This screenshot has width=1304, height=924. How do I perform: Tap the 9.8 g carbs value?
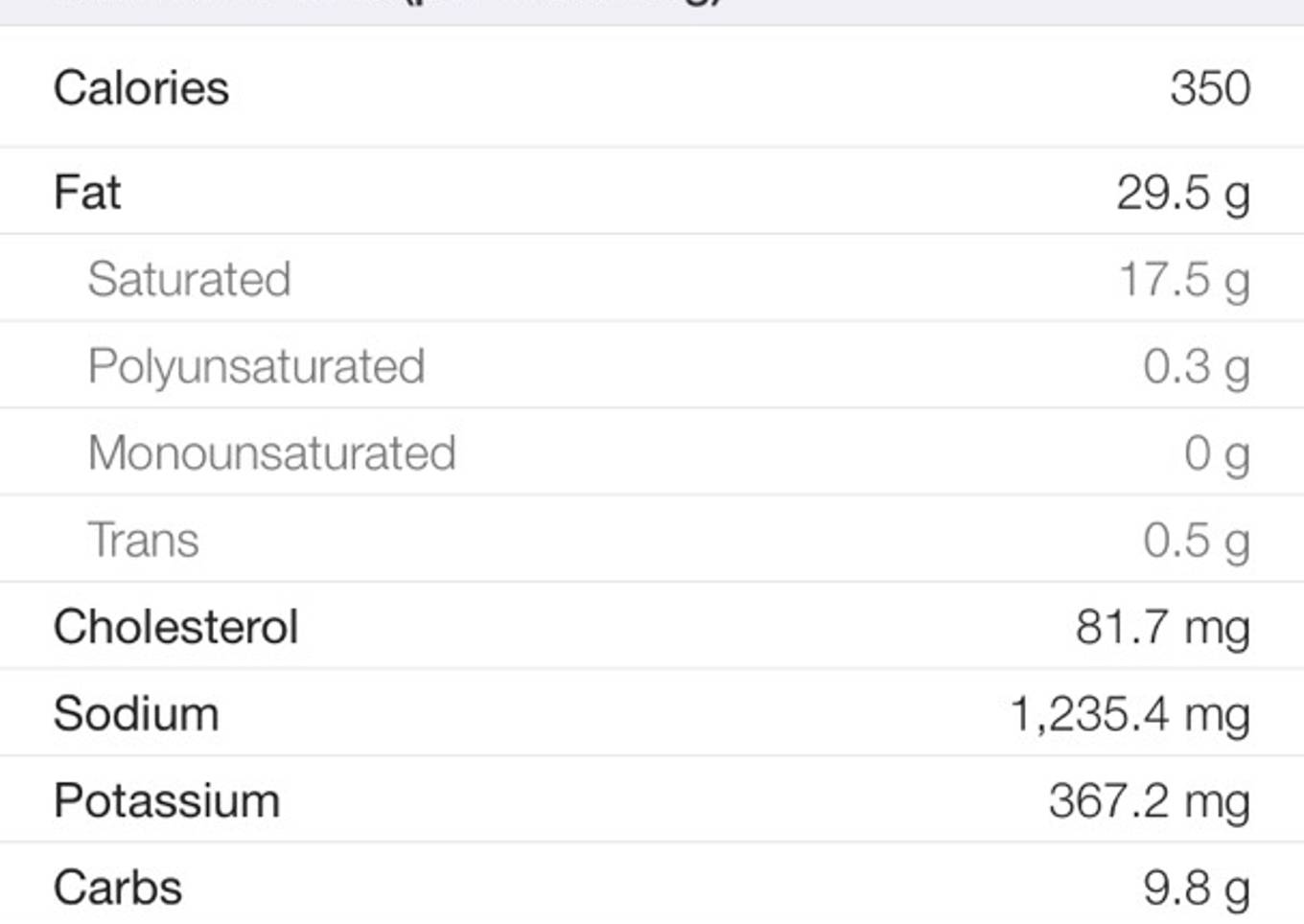click(1197, 889)
